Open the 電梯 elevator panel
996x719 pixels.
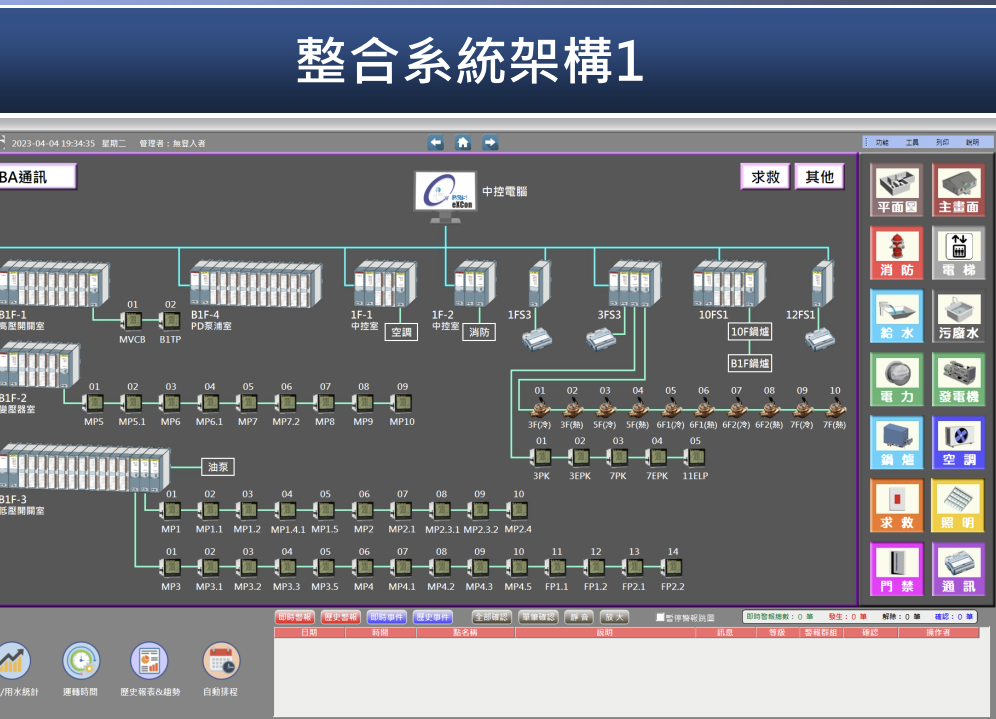(958, 252)
